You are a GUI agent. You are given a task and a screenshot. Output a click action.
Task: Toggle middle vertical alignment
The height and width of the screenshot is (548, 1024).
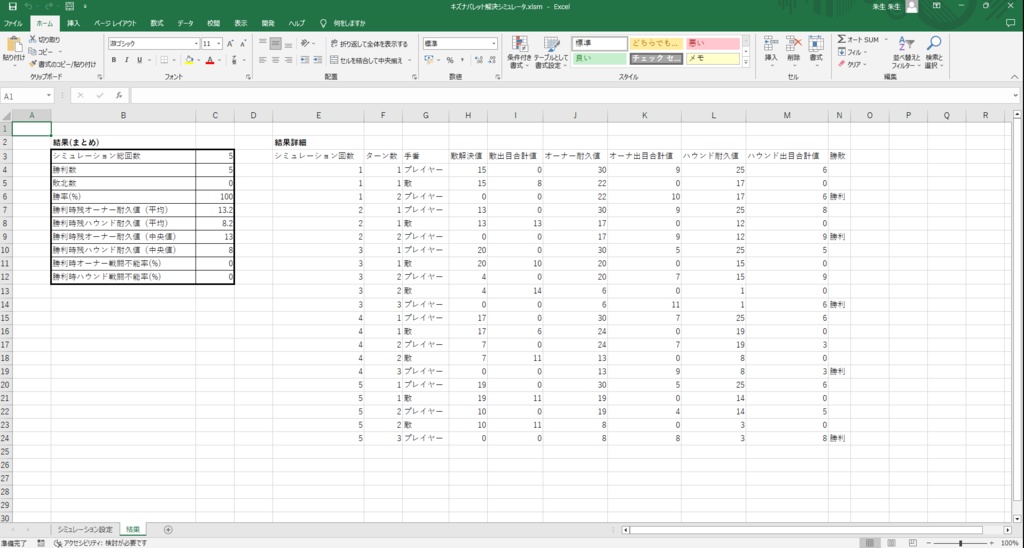point(276,44)
